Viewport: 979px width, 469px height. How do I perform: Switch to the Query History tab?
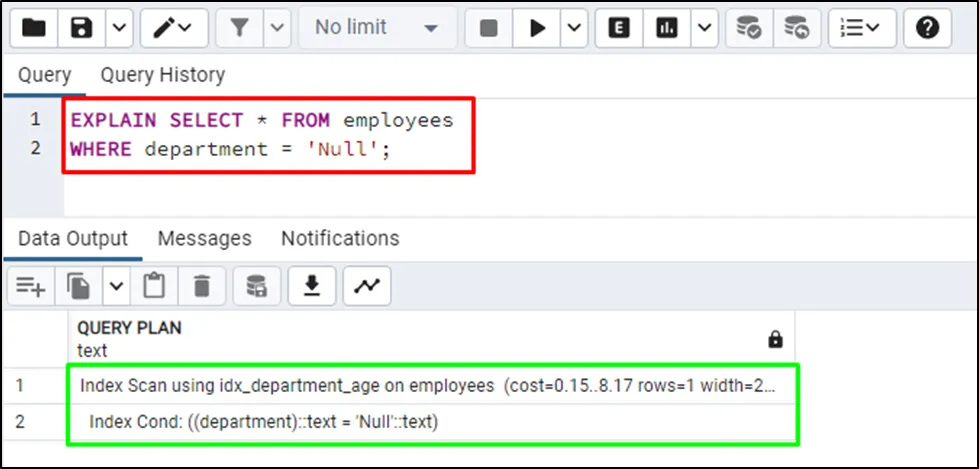tap(162, 75)
